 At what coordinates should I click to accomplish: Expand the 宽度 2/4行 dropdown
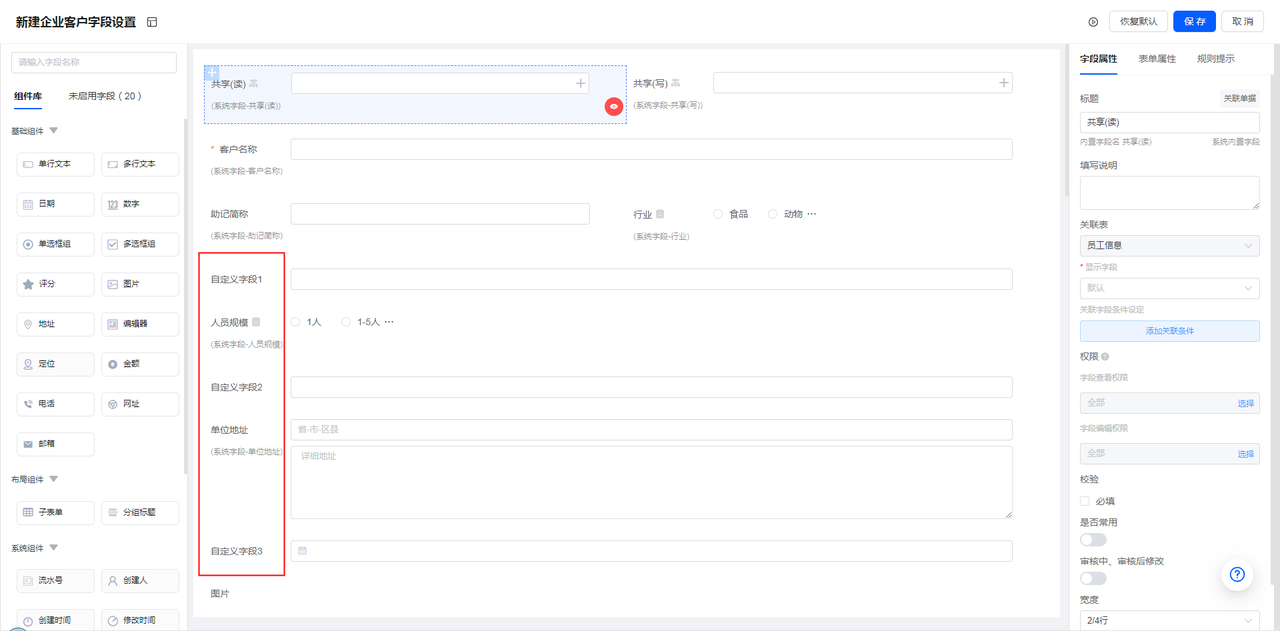(x=1169, y=620)
